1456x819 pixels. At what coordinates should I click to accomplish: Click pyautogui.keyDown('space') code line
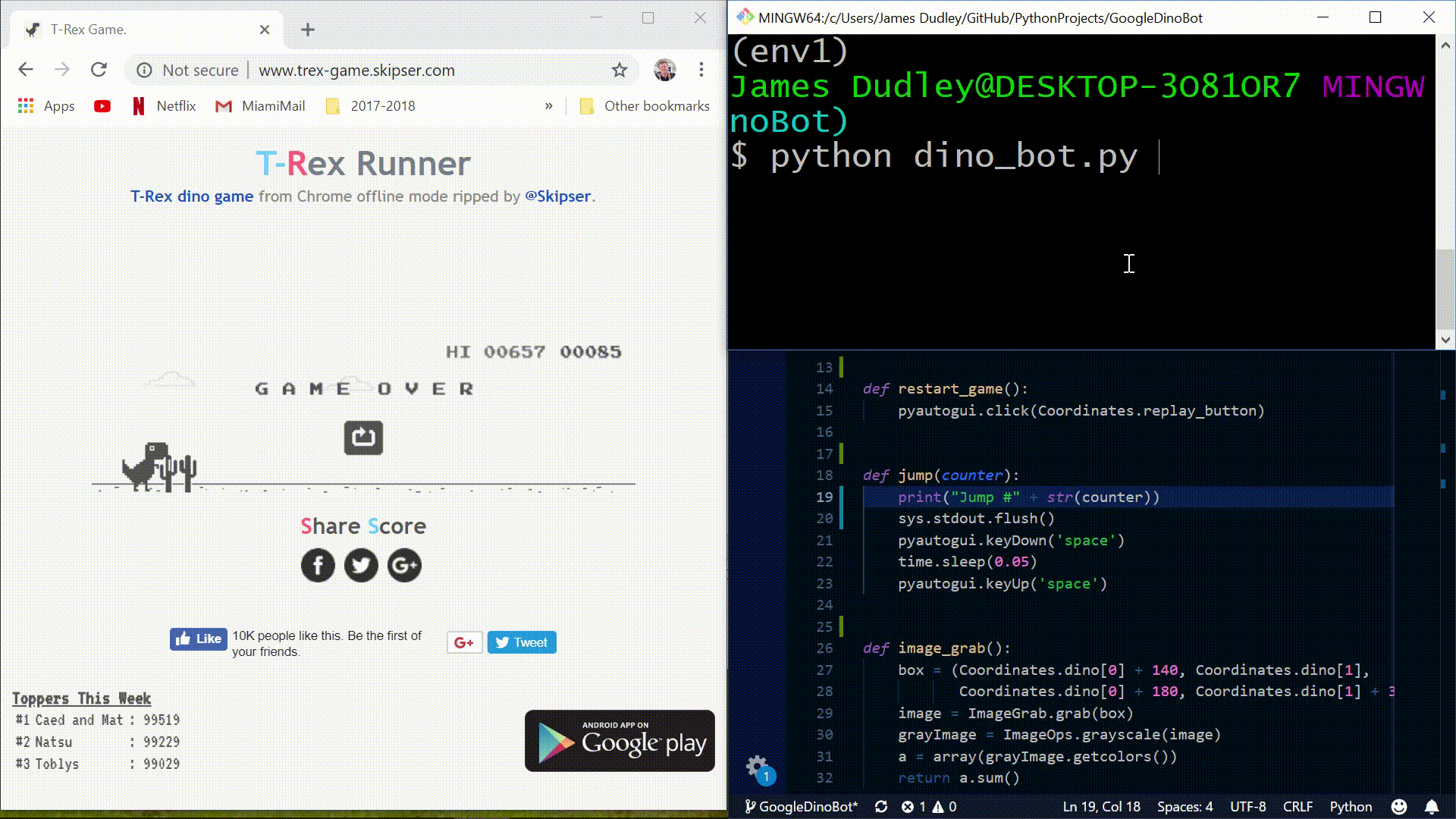[1011, 541]
